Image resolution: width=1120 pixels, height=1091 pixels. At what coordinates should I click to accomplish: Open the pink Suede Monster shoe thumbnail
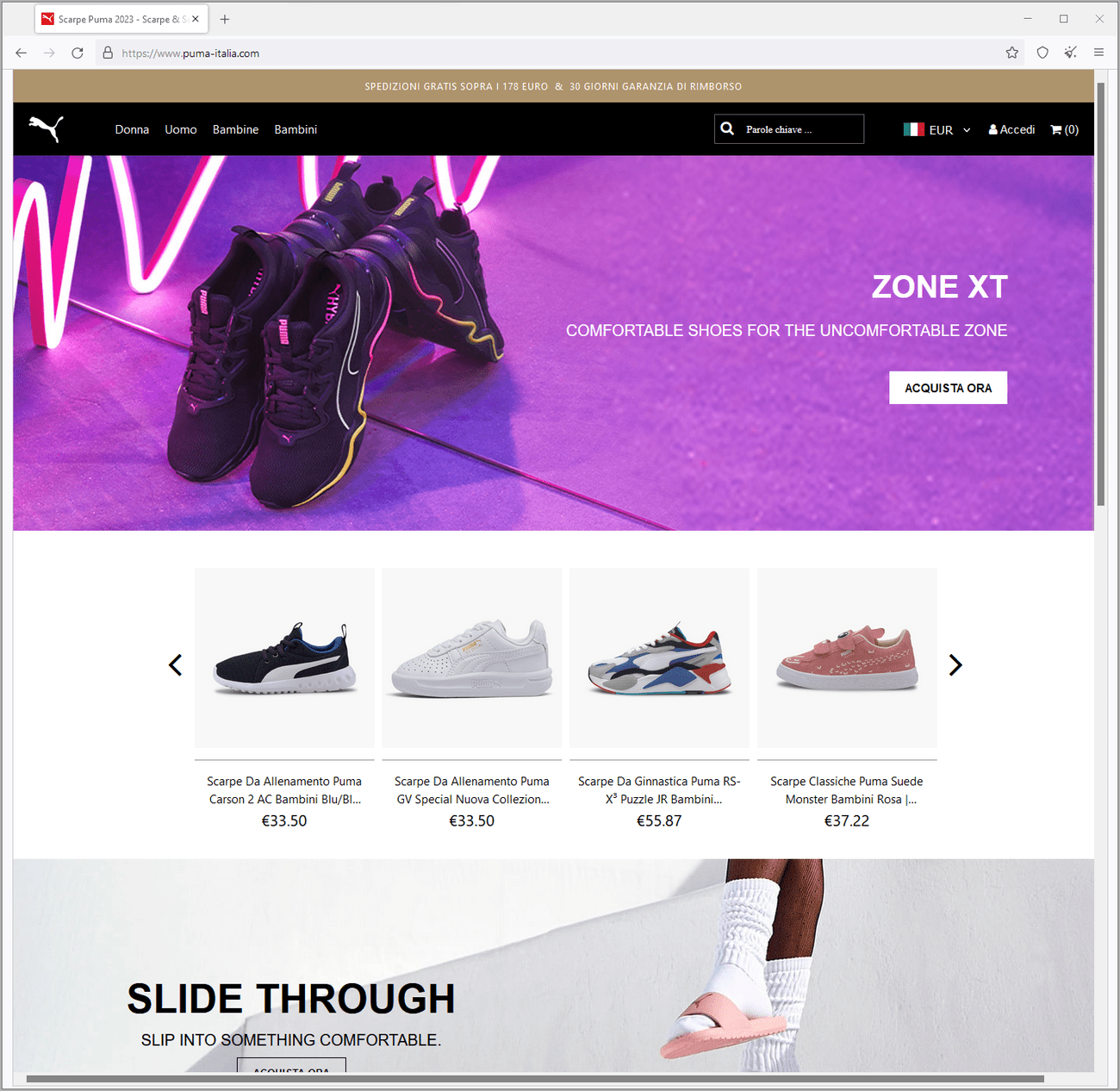click(x=847, y=658)
